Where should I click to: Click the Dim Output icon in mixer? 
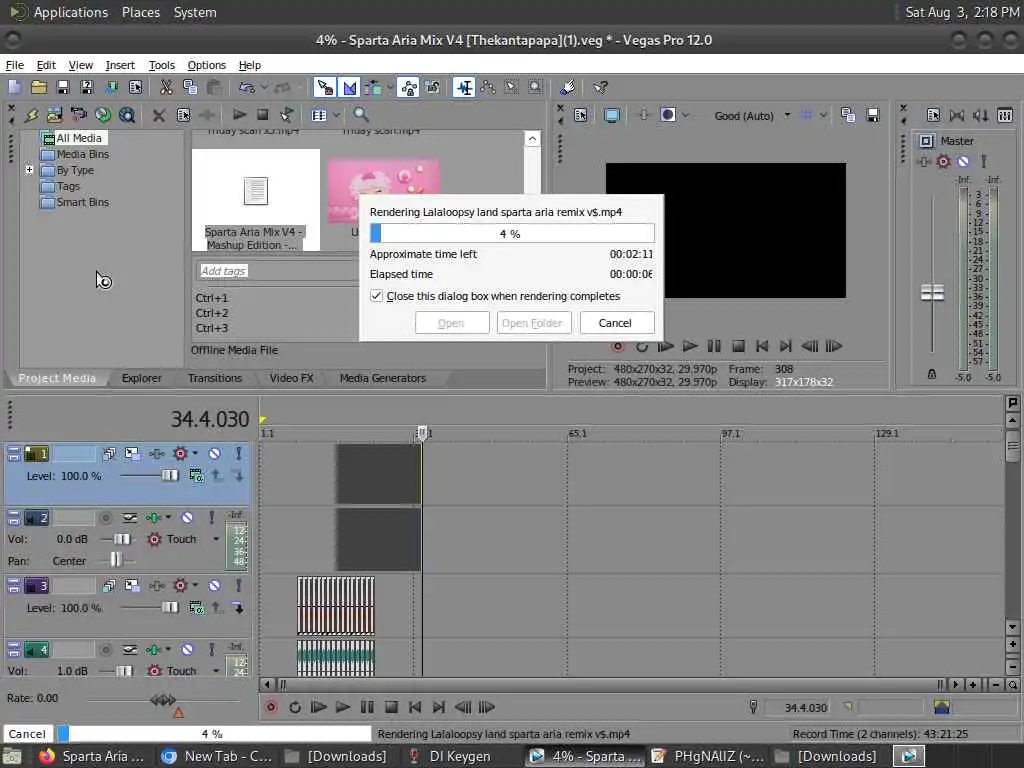(981, 116)
